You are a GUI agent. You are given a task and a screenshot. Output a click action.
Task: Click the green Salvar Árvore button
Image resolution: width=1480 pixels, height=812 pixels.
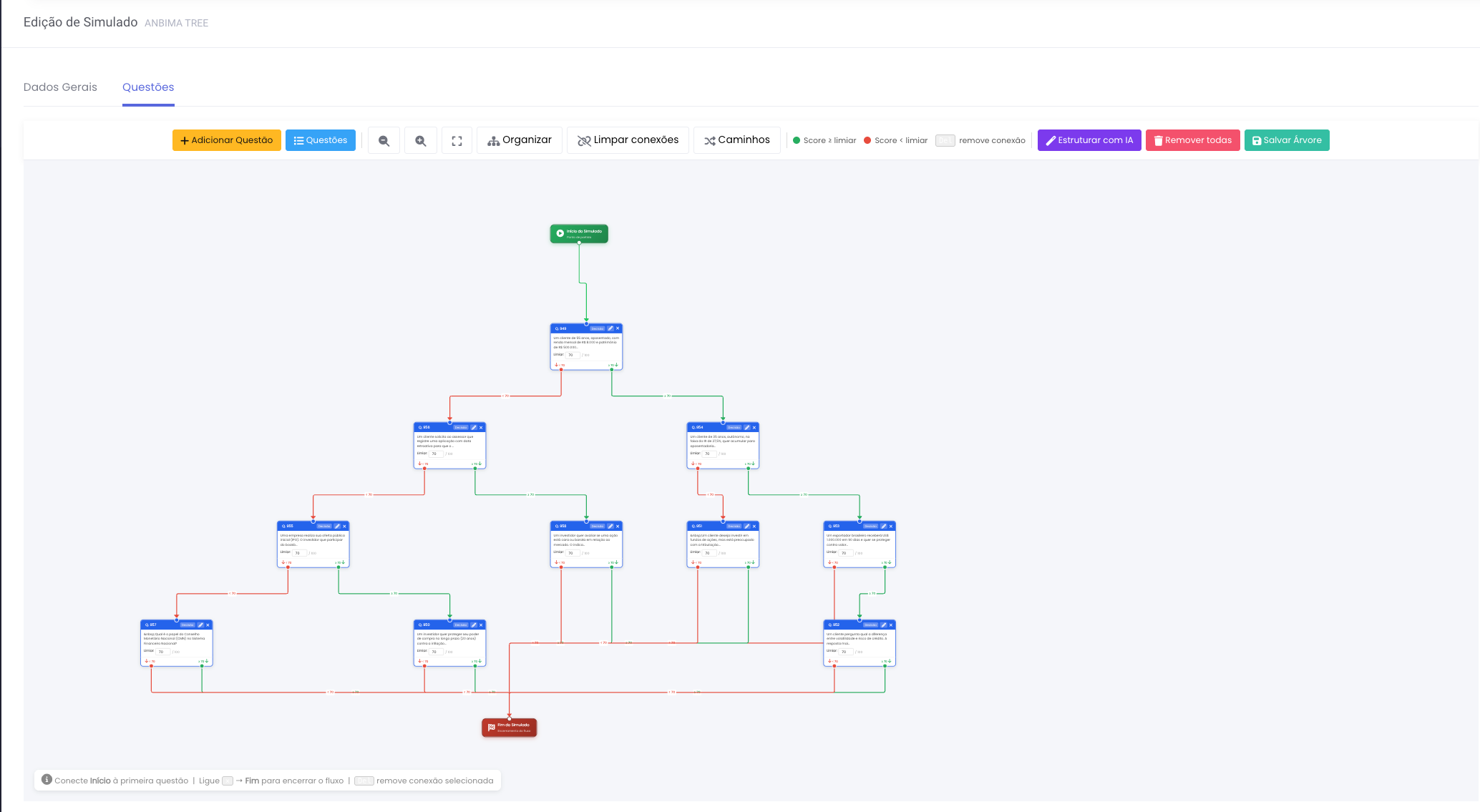(x=1287, y=140)
